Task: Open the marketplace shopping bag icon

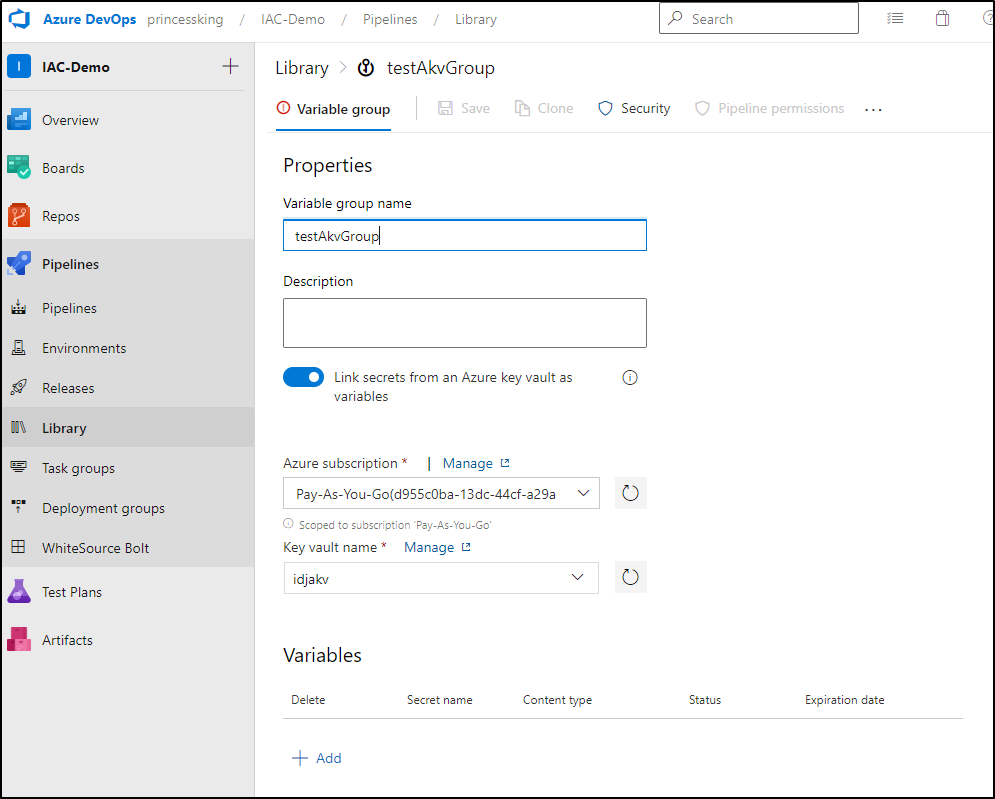Action: [942, 18]
